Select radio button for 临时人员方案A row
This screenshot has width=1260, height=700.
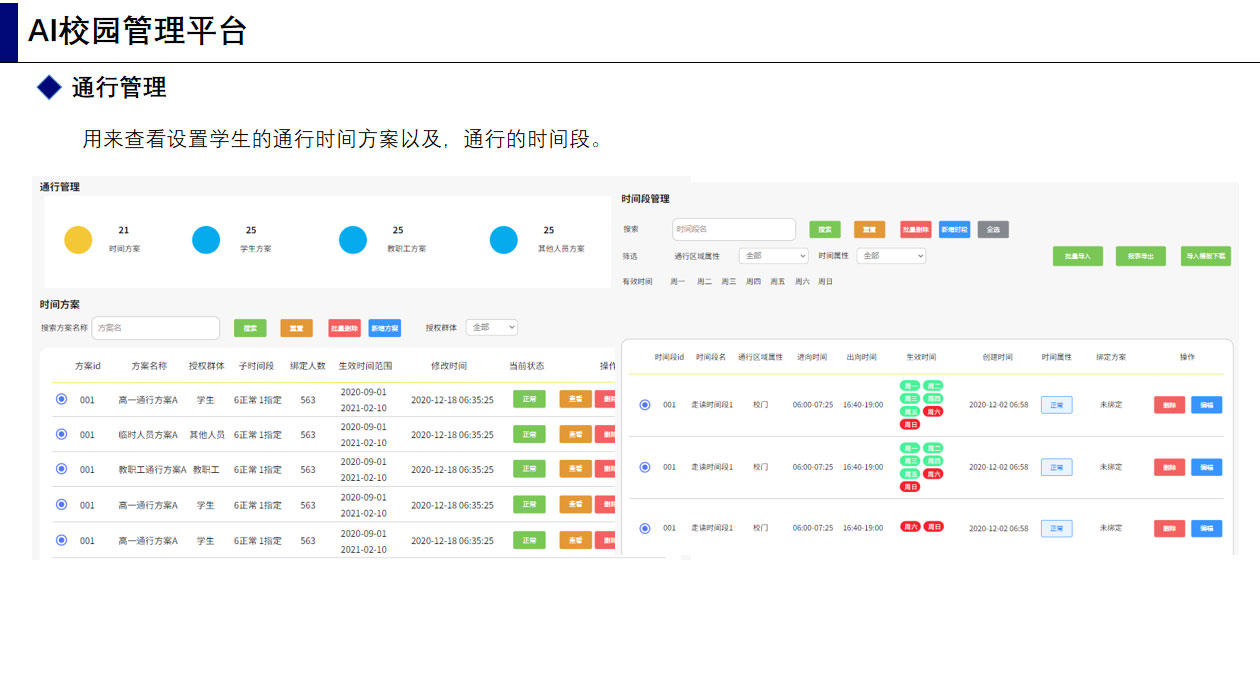(x=62, y=434)
